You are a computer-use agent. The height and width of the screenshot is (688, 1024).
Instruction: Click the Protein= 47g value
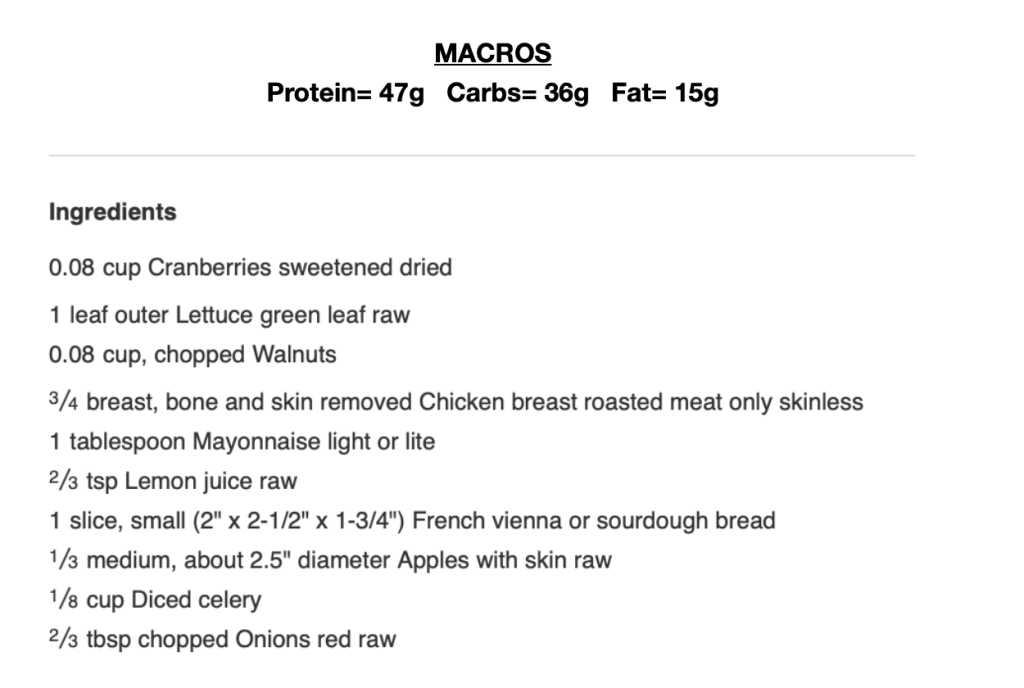(345, 94)
